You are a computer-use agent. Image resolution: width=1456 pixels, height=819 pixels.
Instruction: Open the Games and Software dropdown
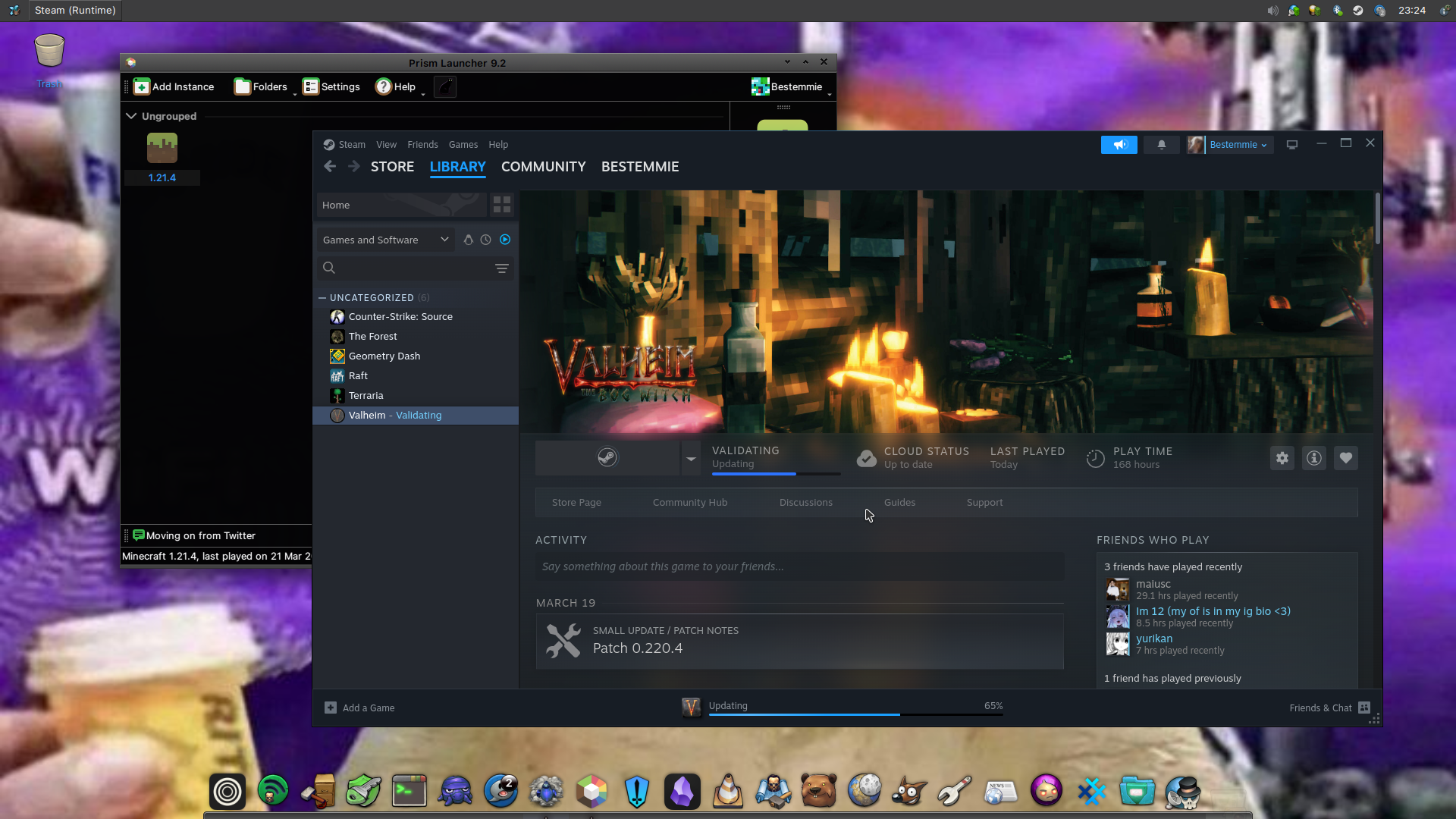(x=385, y=240)
